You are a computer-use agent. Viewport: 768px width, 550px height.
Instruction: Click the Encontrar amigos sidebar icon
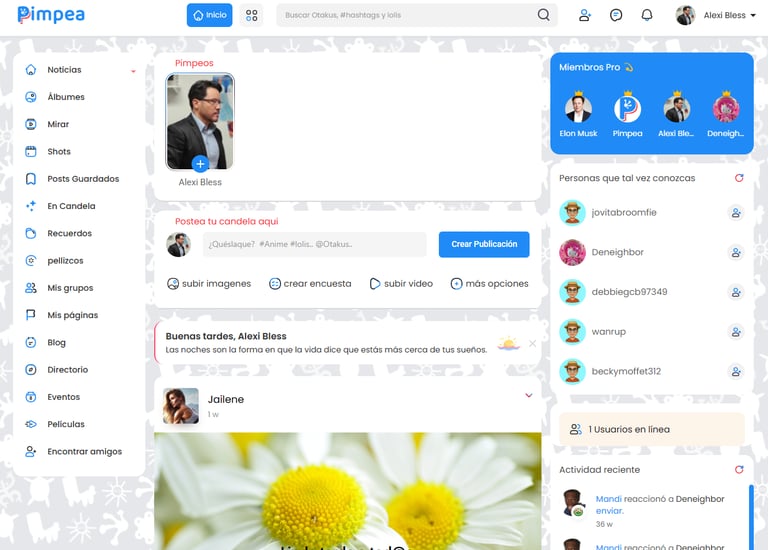(x=30, y=452)
